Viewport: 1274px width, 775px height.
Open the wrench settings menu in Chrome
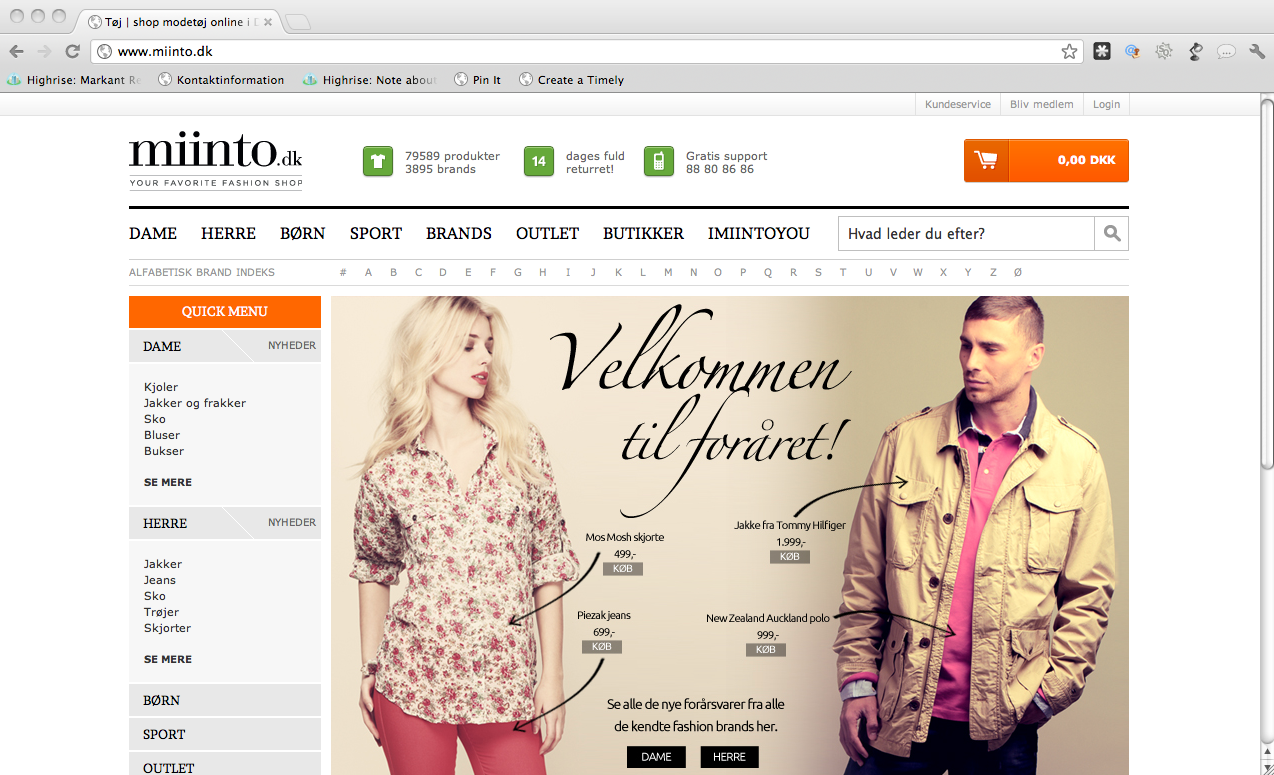(1257, 51)
